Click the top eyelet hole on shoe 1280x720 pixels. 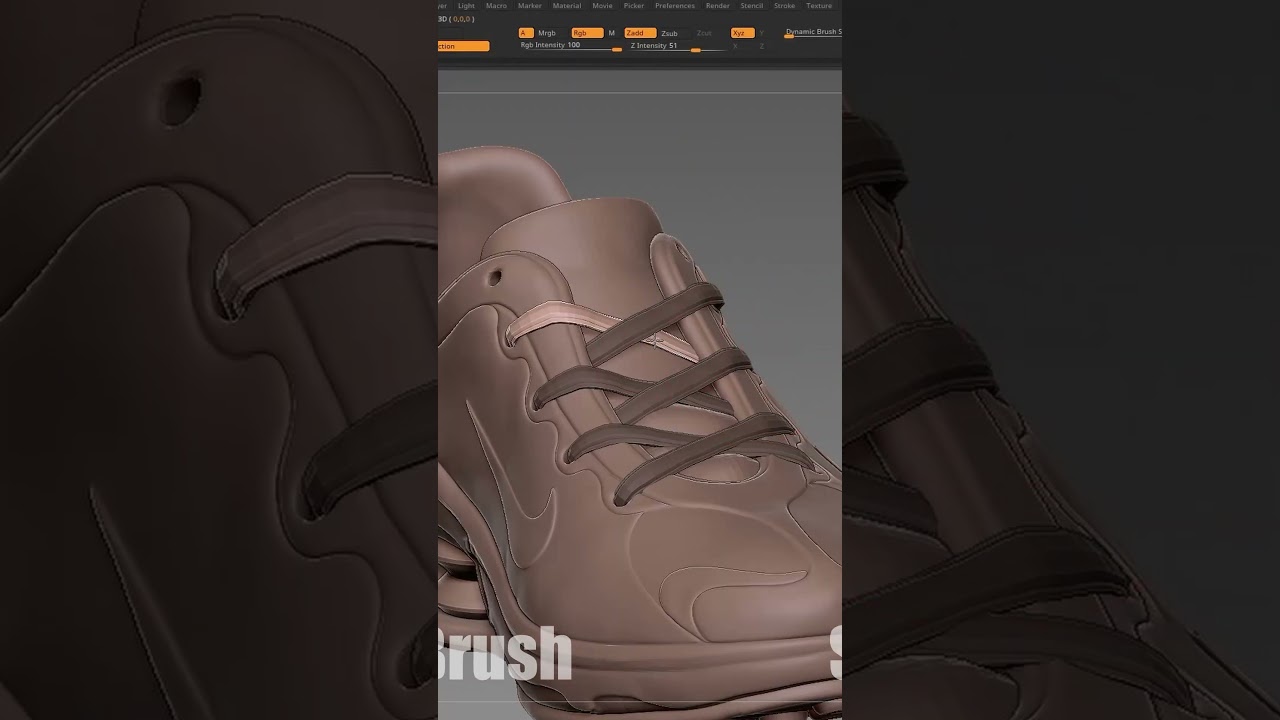click(495, 276)
